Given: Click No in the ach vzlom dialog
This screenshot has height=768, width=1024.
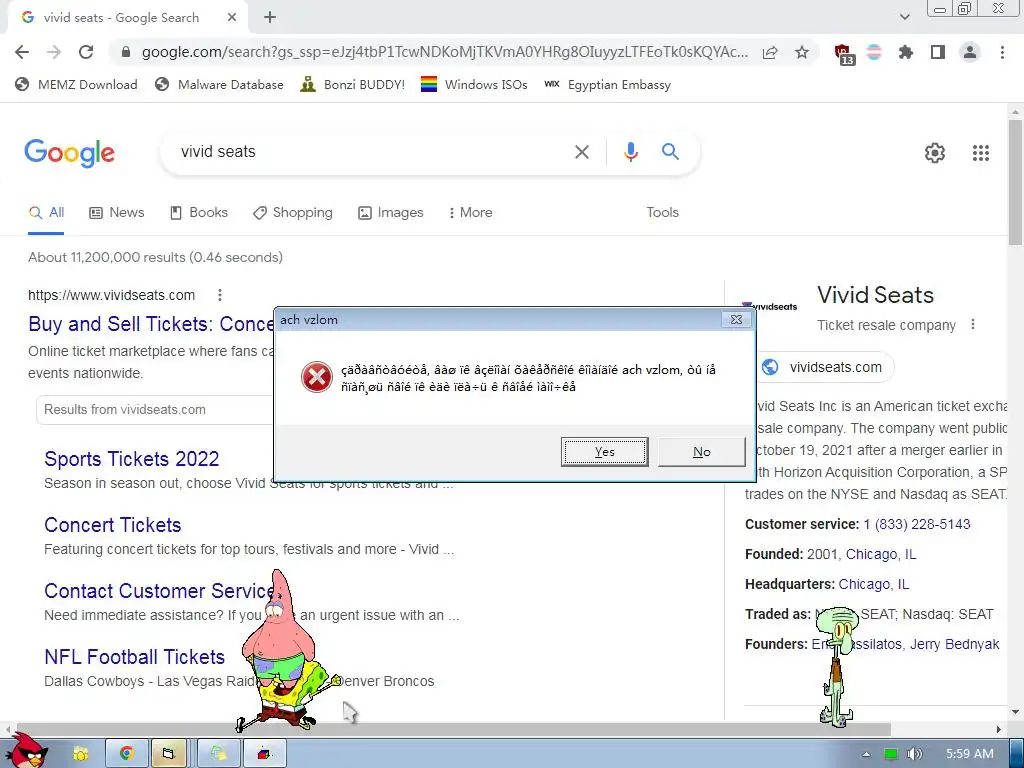Looking at the screenshot, I should pos(701,452).
